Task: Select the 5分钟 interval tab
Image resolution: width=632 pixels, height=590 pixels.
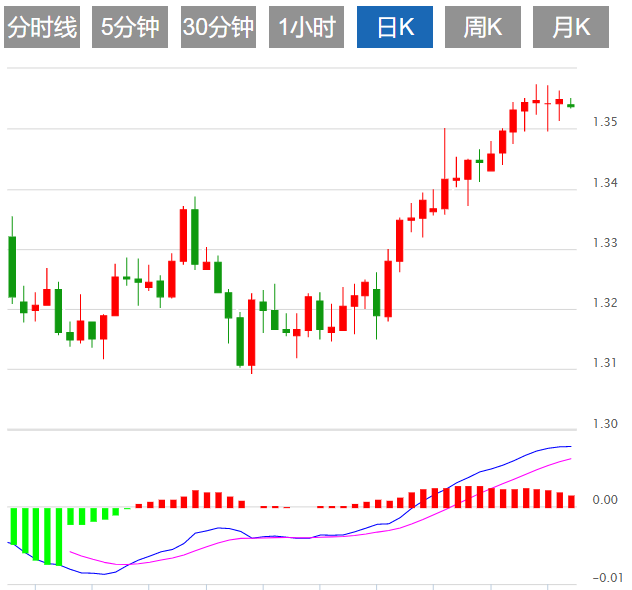Action: click(130, 27)
